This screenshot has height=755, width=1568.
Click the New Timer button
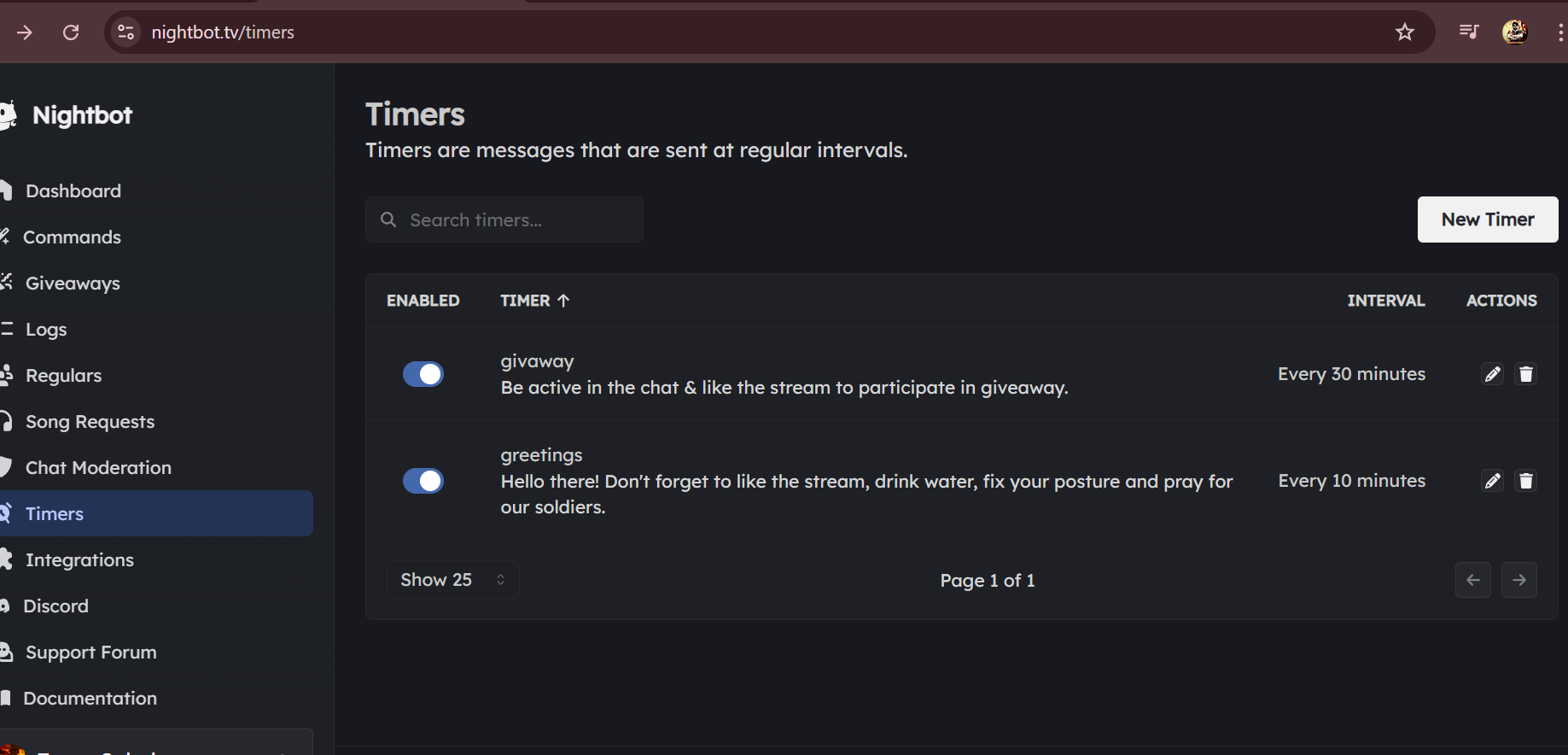(1488, 219)
